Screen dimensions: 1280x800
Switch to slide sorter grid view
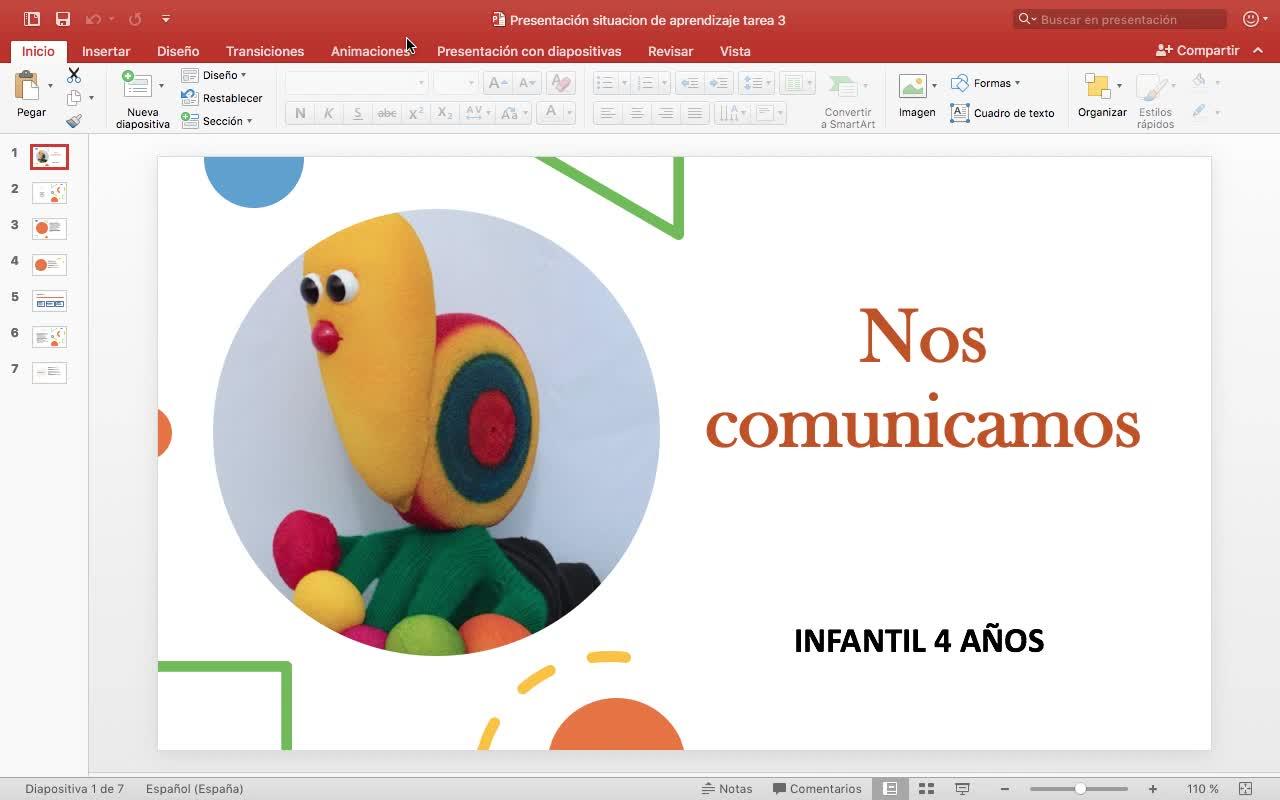tap(926, 789)
